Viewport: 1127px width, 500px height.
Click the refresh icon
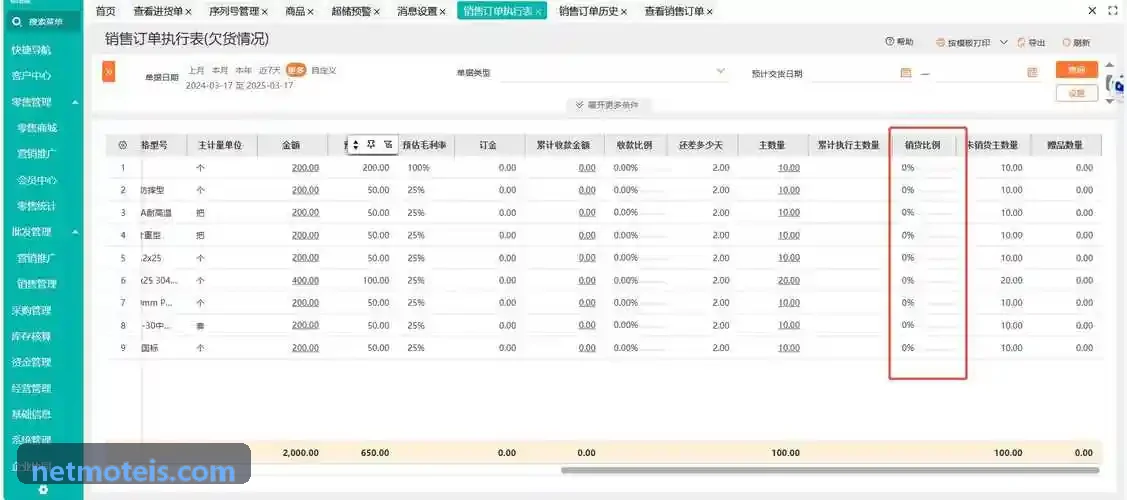pyautogui.click(x=1066, y=43)
